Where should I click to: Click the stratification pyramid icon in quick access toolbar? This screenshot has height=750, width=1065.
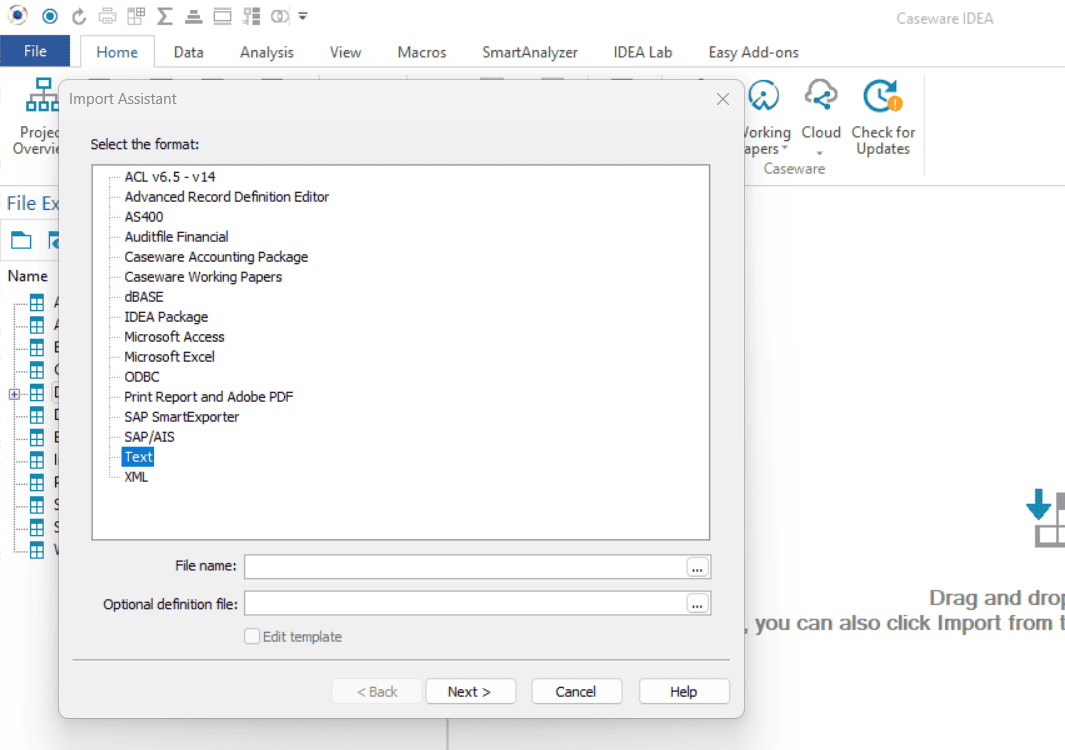click(194, 16)
